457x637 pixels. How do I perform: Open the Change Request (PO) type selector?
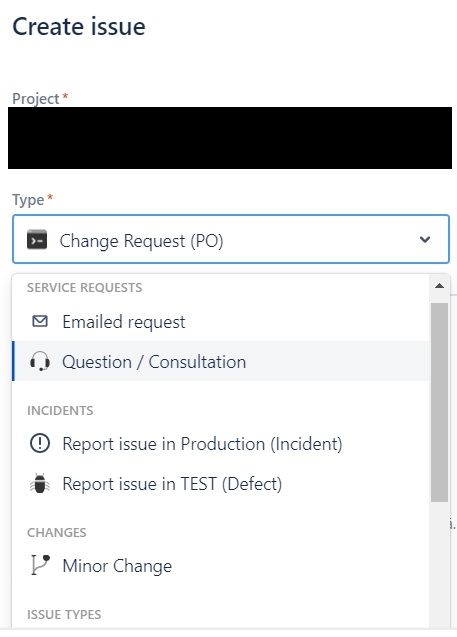coord(231,239)
